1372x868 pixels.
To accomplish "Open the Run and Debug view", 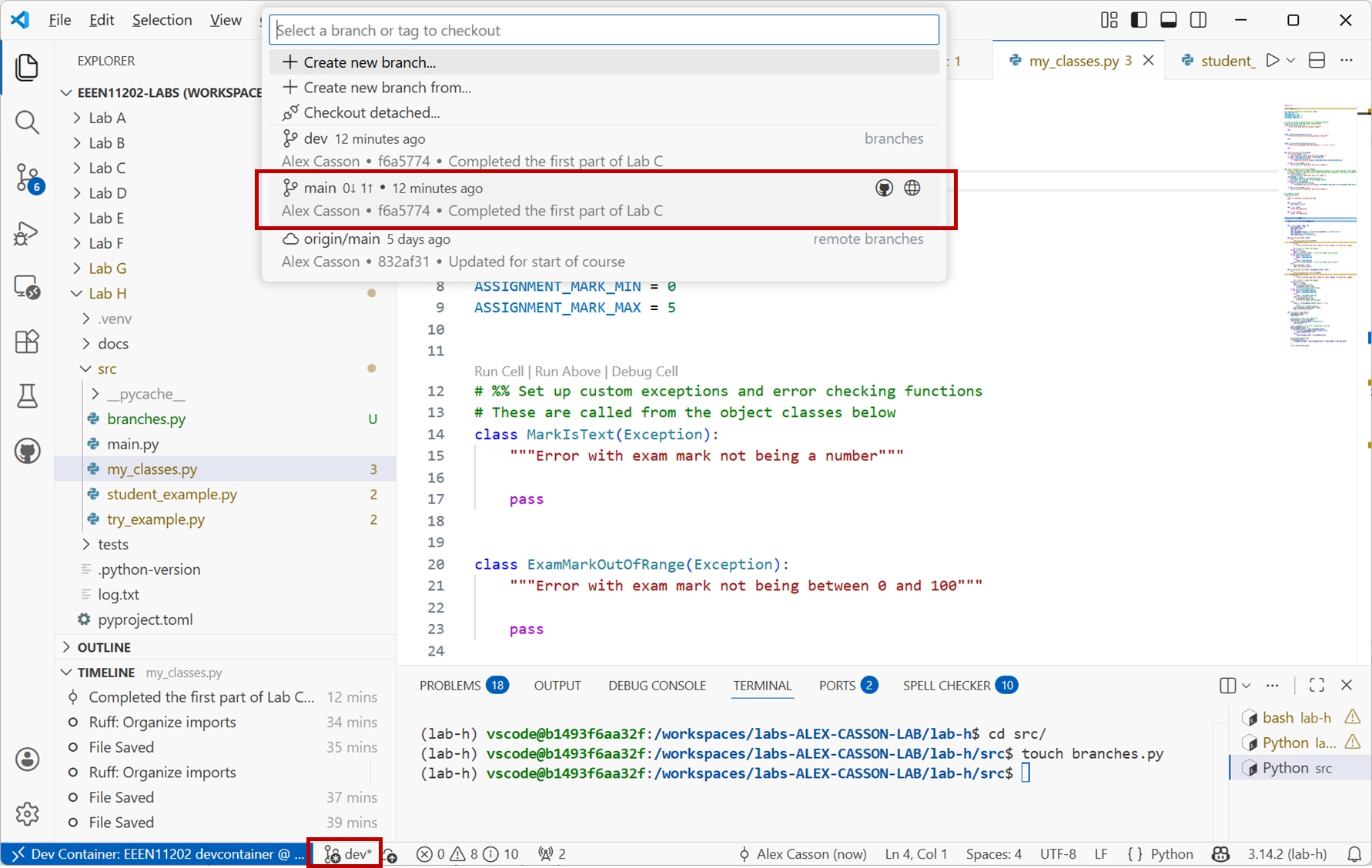I will point(28,233).
